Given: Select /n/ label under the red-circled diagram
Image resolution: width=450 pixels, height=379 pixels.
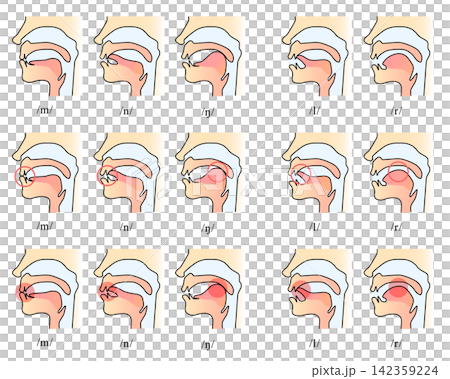Looking at the screenshot, I should point(126,227).
